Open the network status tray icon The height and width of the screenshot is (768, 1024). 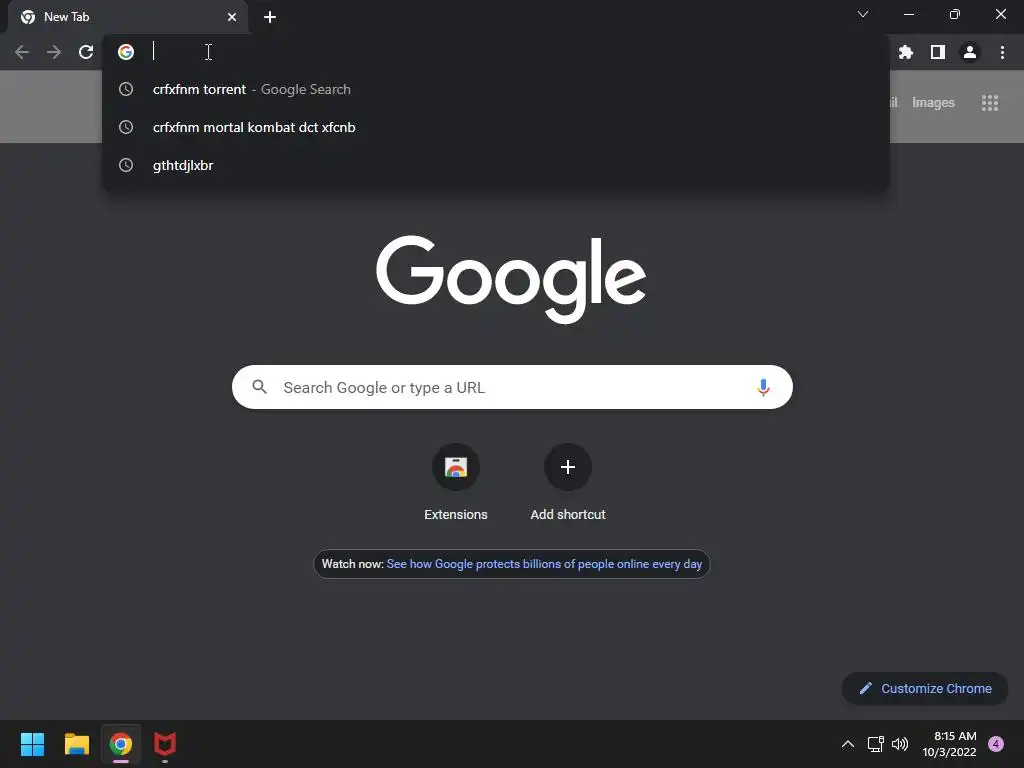point(875,744)
